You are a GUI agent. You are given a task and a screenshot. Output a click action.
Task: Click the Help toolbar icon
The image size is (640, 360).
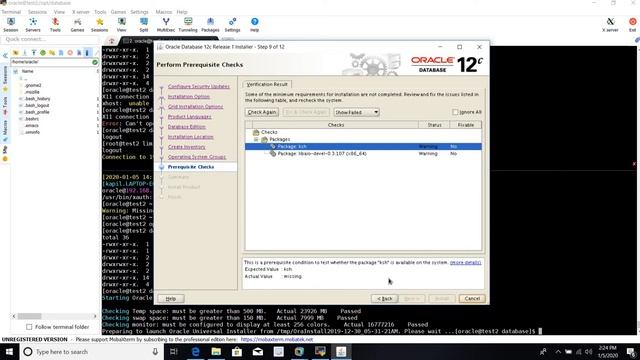[254, 24]
